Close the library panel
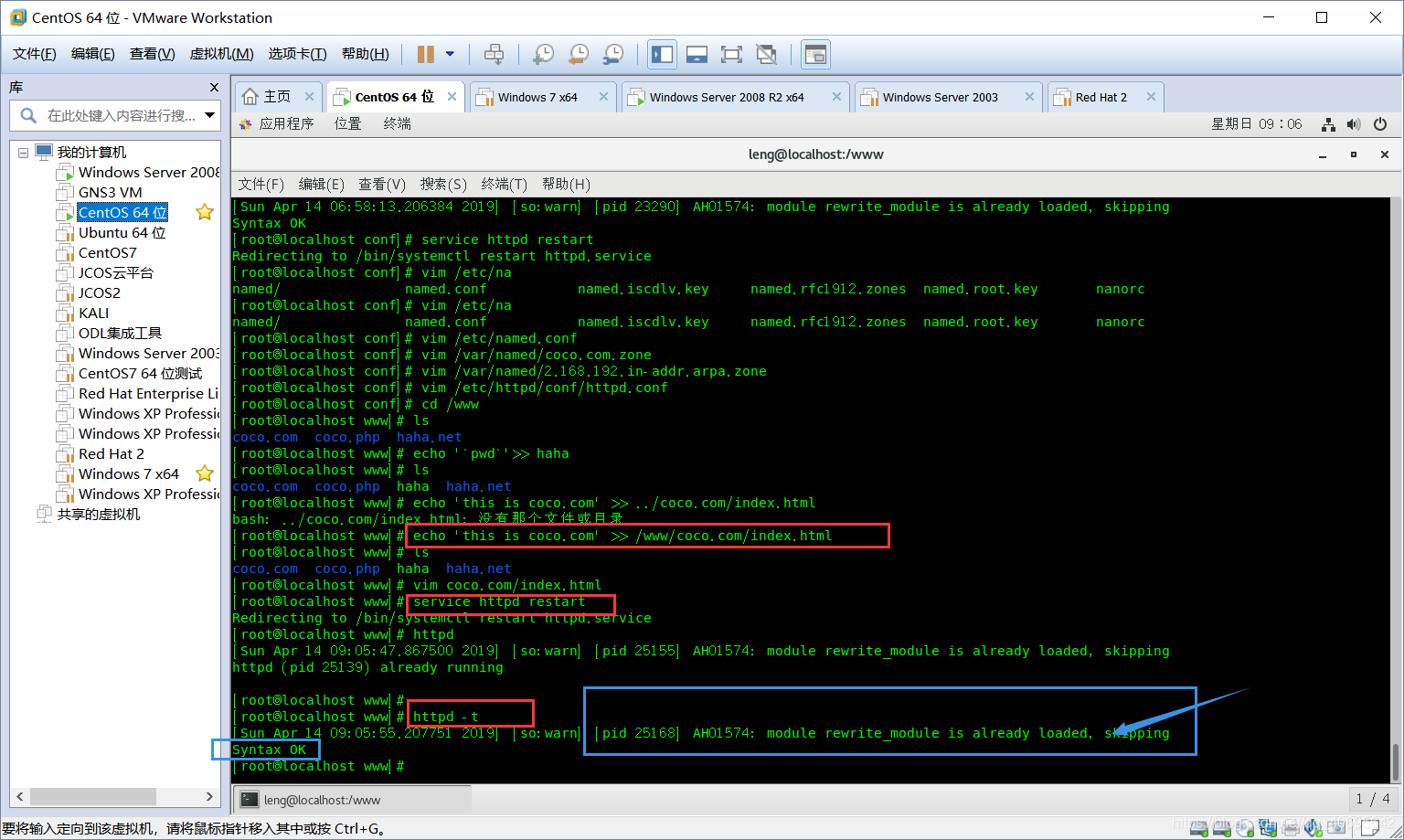 [x=214, y=87]
